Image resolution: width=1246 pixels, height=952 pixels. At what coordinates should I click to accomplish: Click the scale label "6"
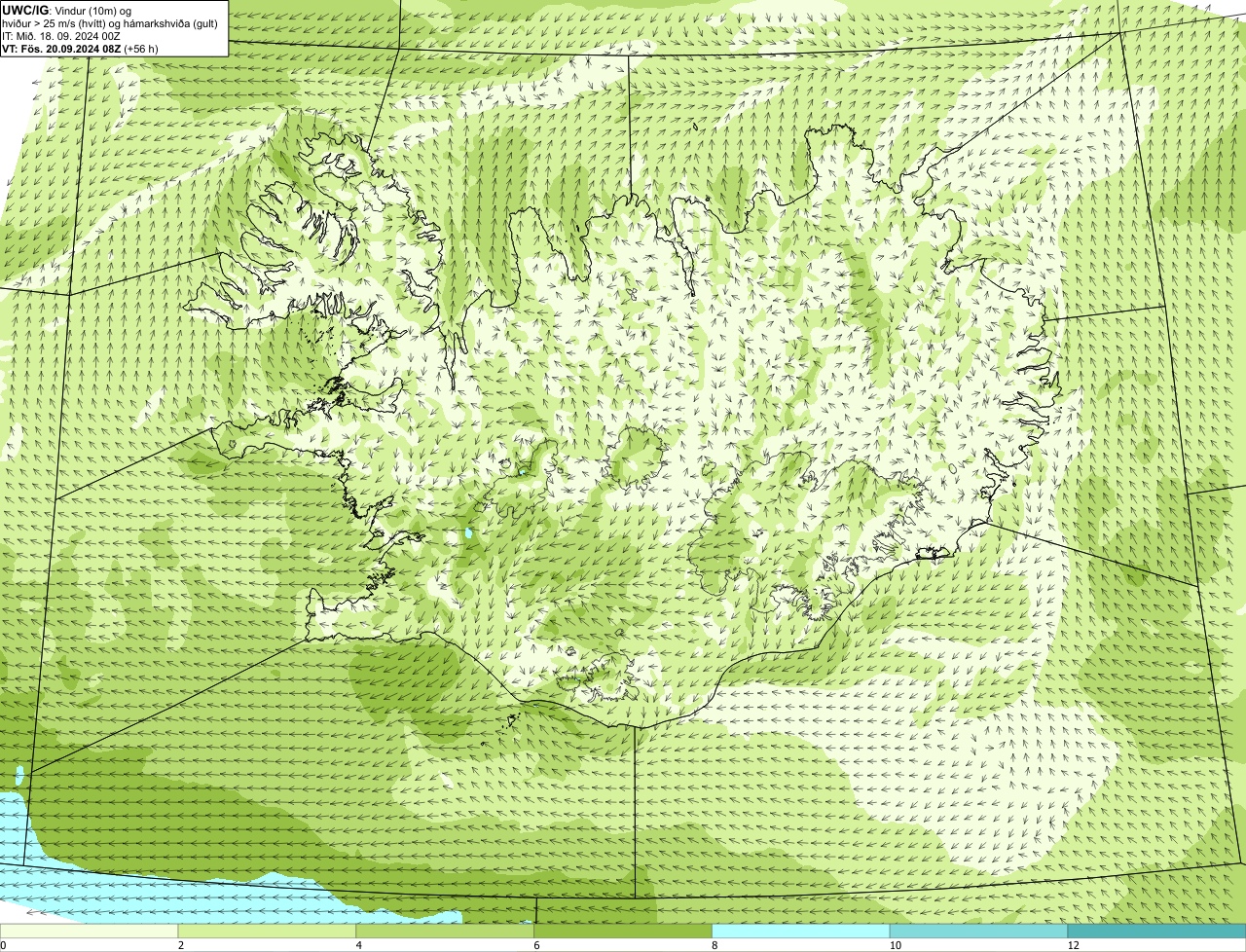[536, 945]
